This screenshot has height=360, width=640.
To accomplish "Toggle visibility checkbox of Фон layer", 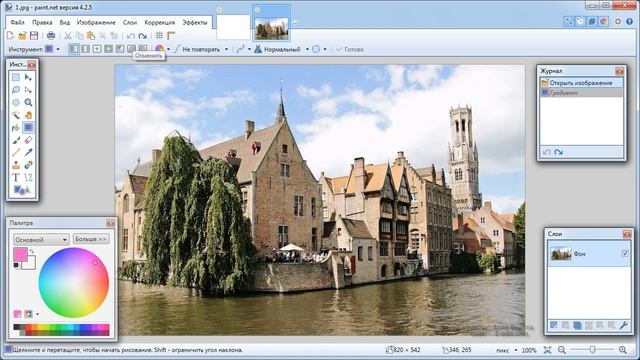I will click(x=625, y=253).
